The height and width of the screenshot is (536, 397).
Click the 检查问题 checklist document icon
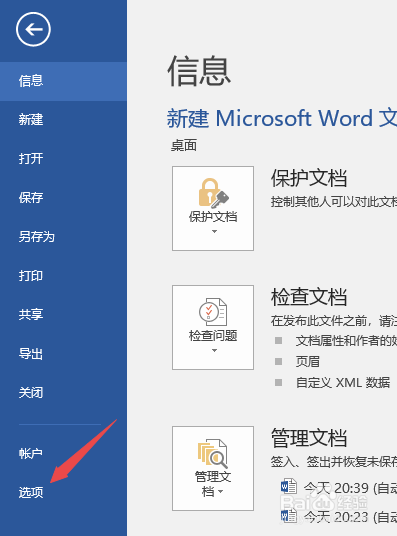[213, 312]
